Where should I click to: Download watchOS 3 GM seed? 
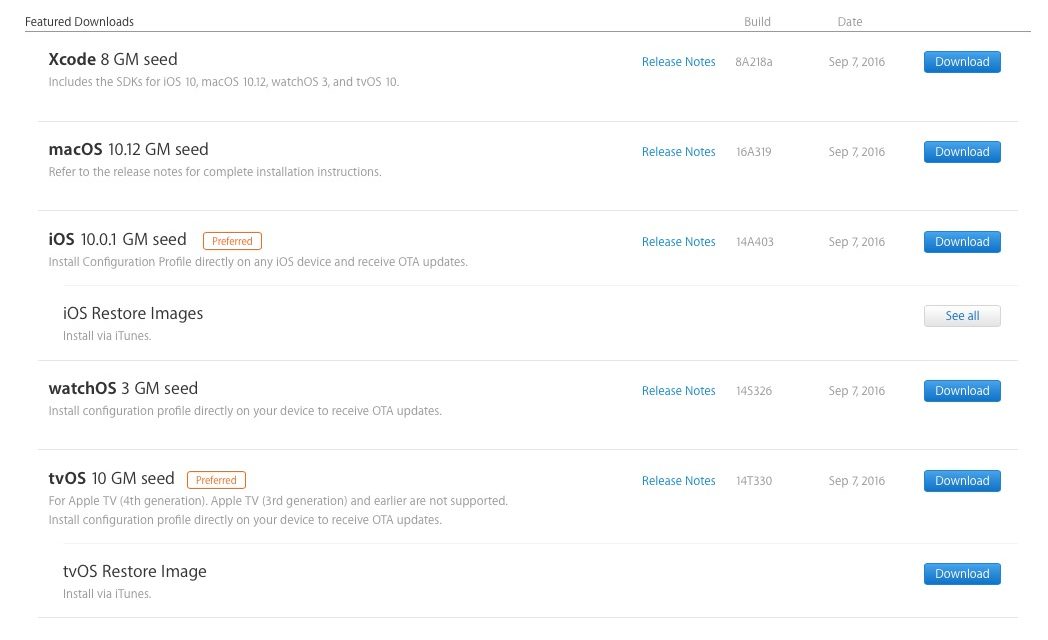(x=962, y=391)
